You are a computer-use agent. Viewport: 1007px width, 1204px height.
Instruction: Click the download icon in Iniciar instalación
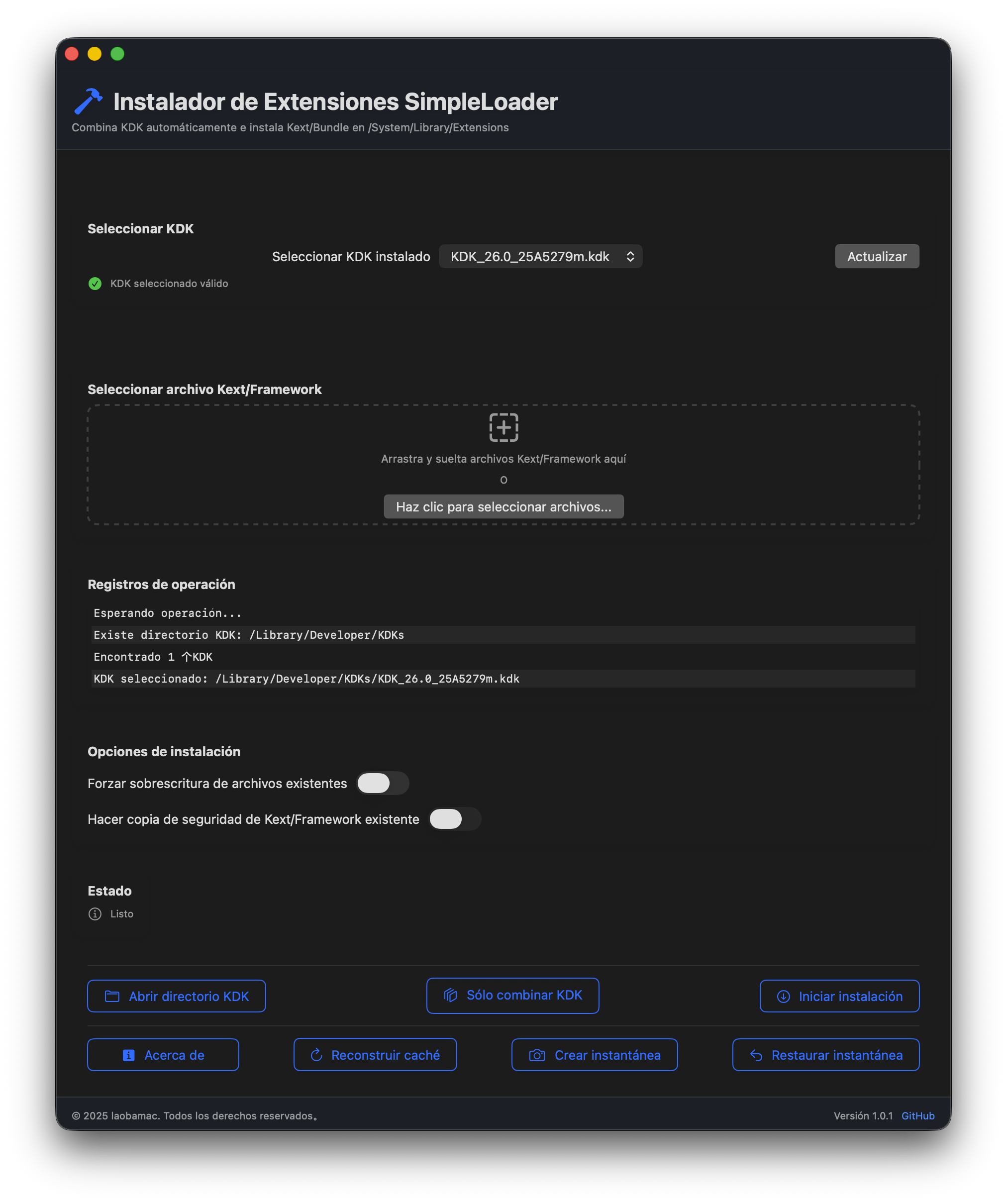[783, 996]
